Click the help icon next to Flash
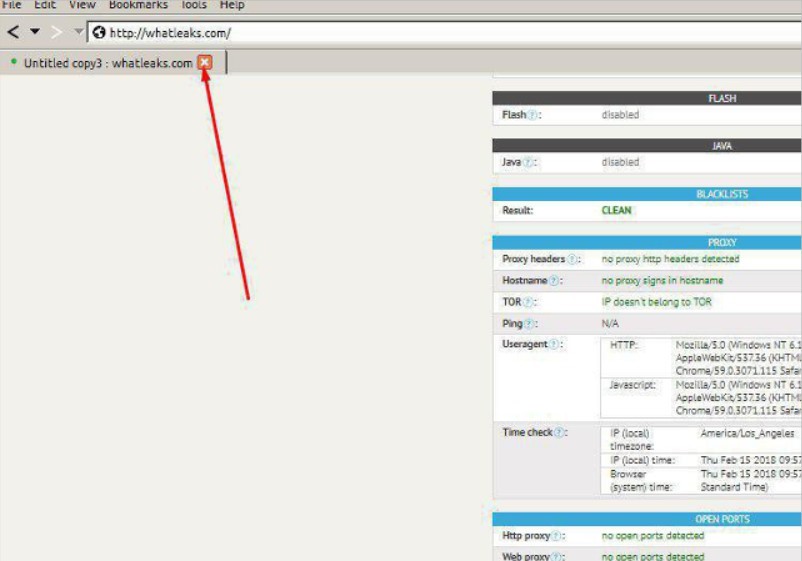 [533, 115]
